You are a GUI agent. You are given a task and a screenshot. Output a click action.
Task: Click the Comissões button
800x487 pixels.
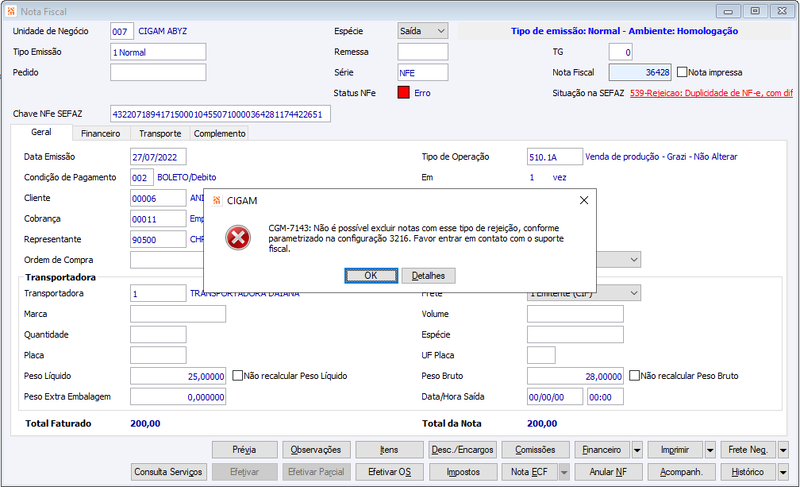tap(535, 450)
